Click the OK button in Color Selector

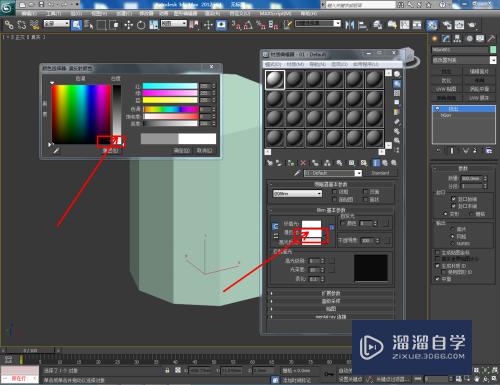(182, 151)
